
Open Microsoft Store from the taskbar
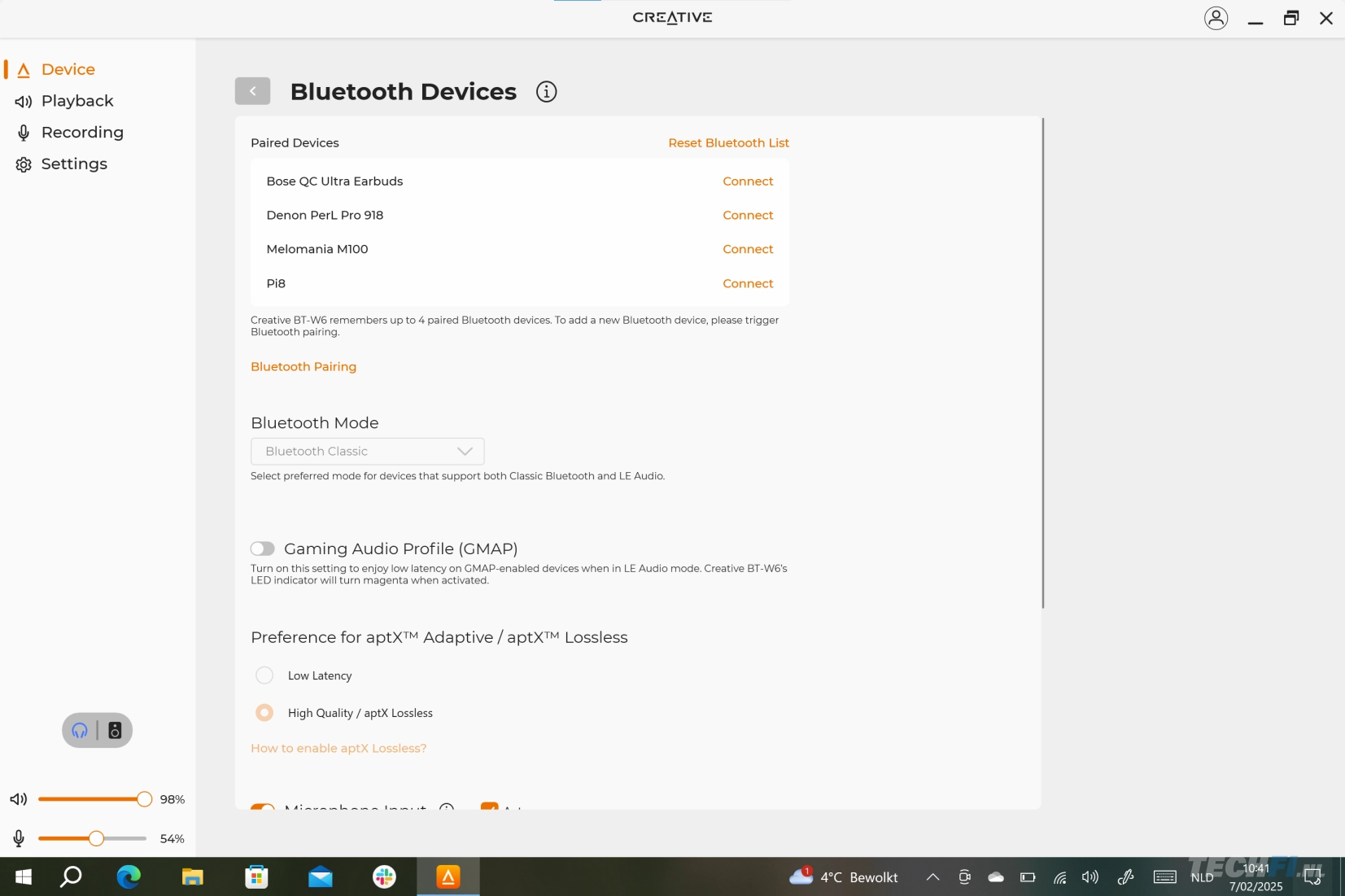tap(256, 876)
